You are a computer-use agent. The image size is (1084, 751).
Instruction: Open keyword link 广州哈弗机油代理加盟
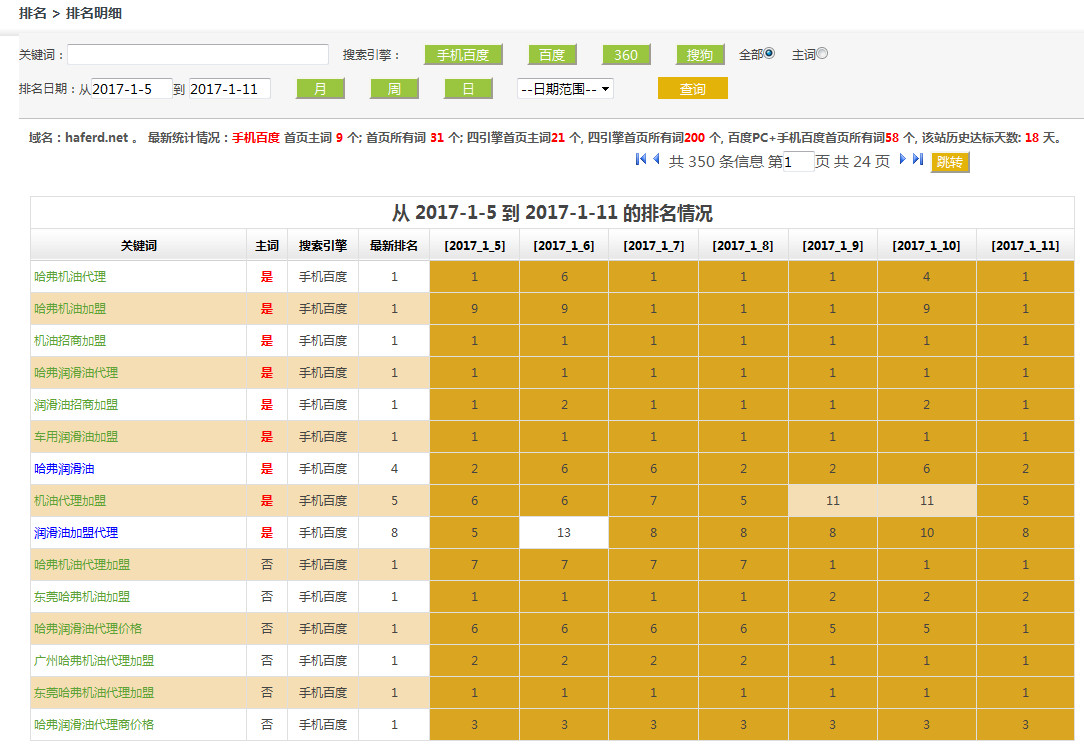(x=94, y=660)
